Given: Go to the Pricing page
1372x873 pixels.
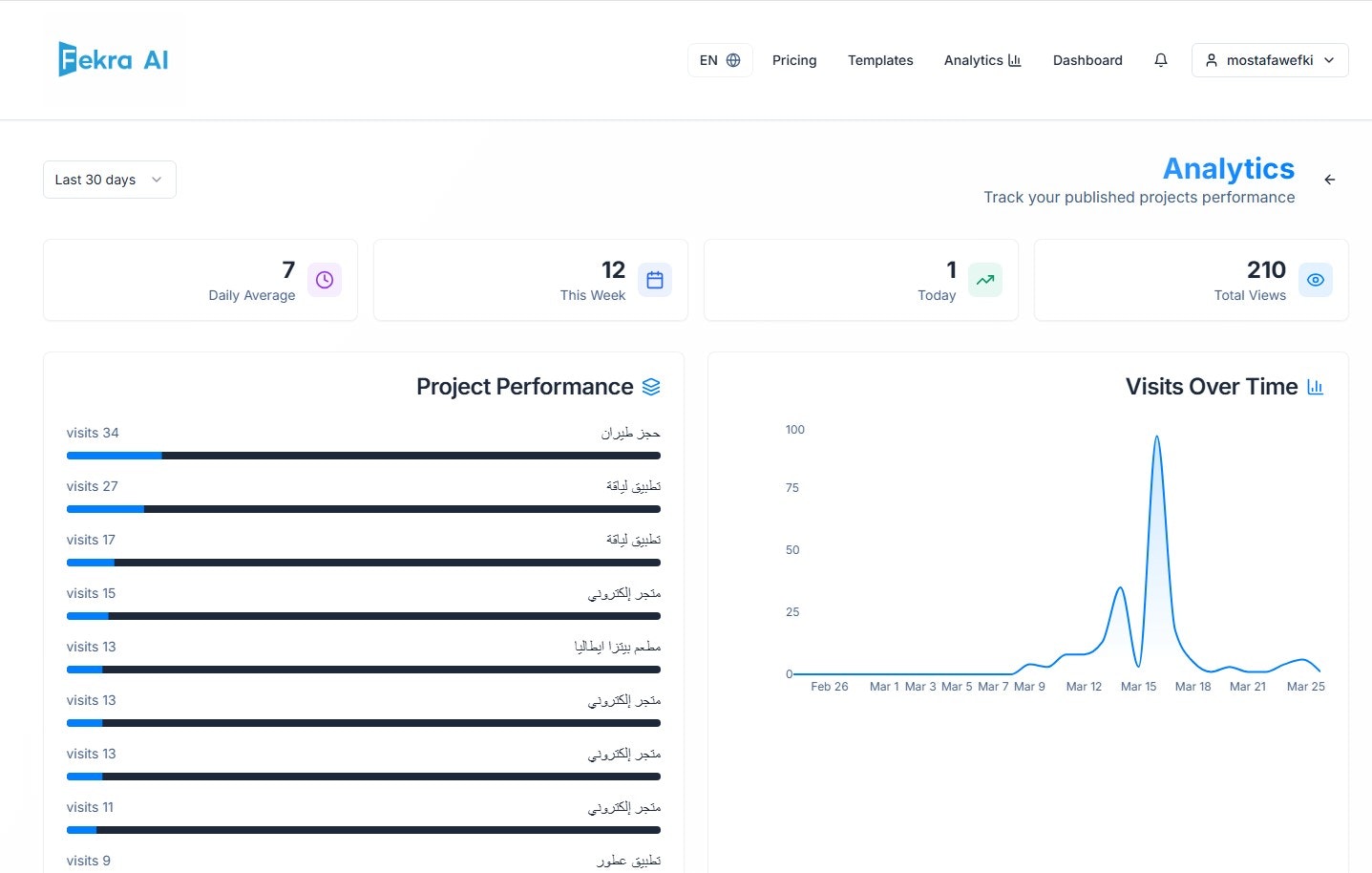Looking at the screenshot, I should [794, 60].
